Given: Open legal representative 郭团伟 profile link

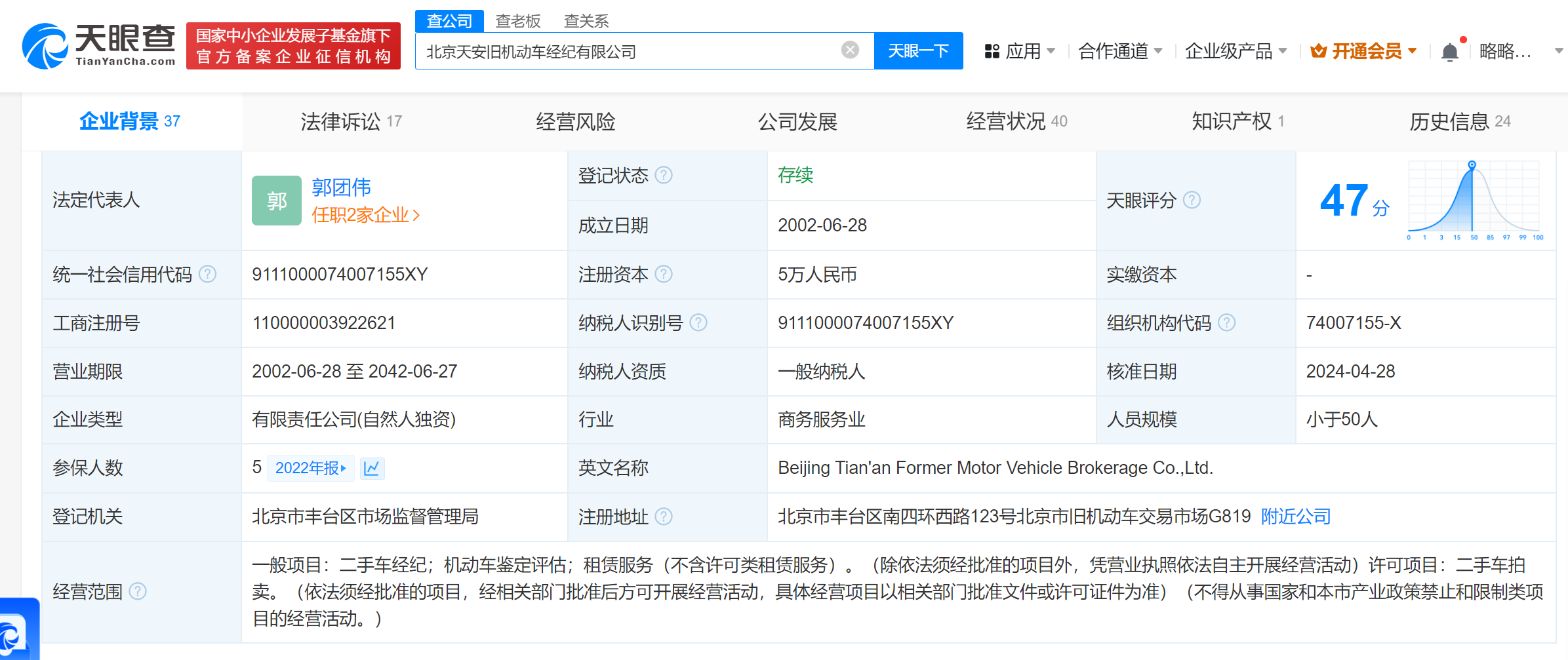Looking at the screenshot, I should click(x=341, y=187).
